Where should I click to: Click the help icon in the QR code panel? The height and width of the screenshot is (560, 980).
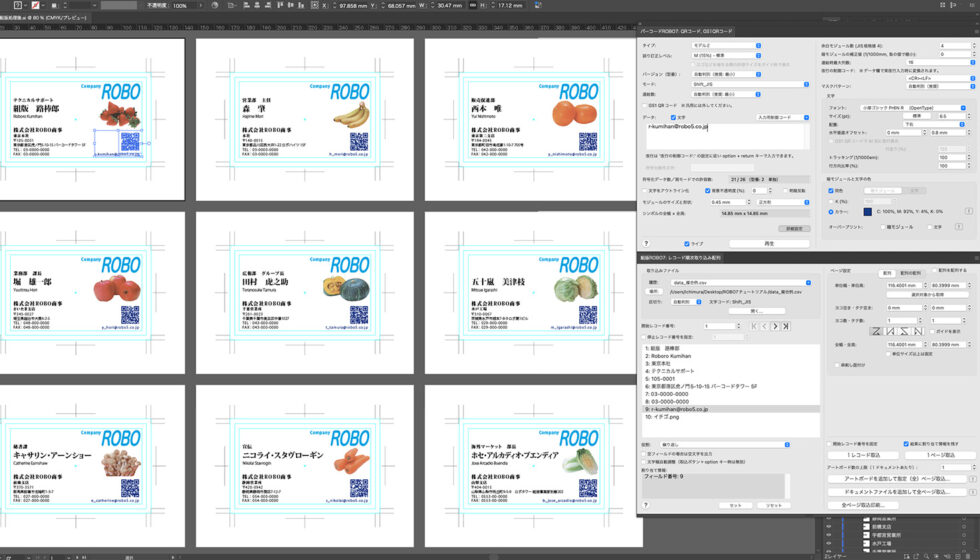(646, 243)
